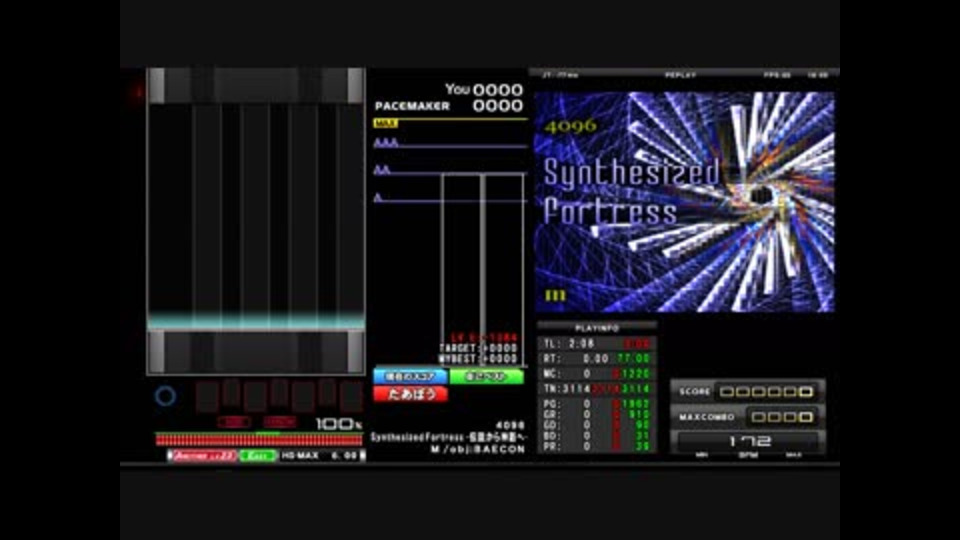Viewport: 960px width, 540px height.
Task: Click the red たあぼう button
Action: pyautogui.click(x=410, y=394)
